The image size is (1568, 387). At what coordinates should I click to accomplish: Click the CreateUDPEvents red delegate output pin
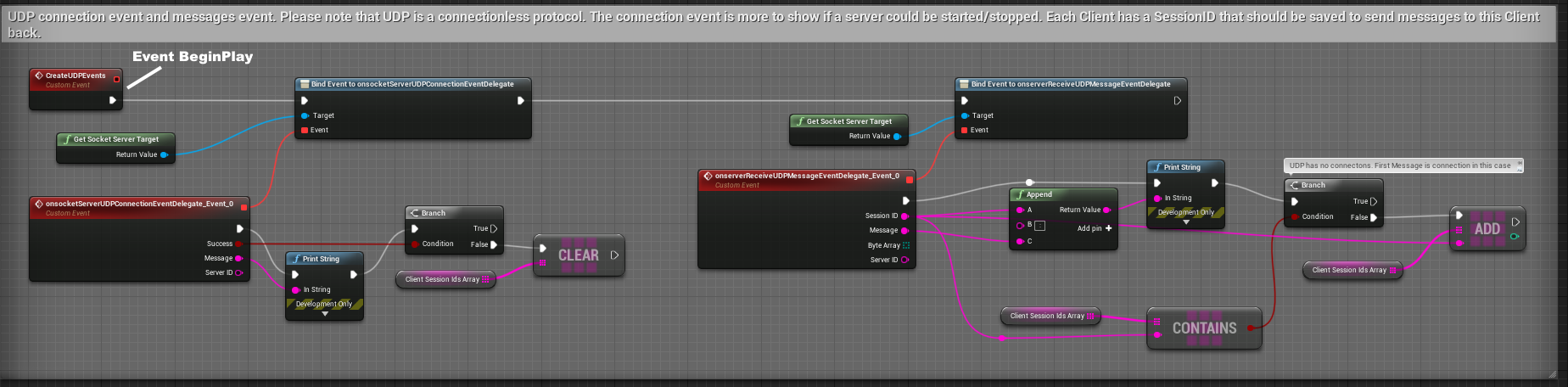pyautogui.click(x=116, y=79)
